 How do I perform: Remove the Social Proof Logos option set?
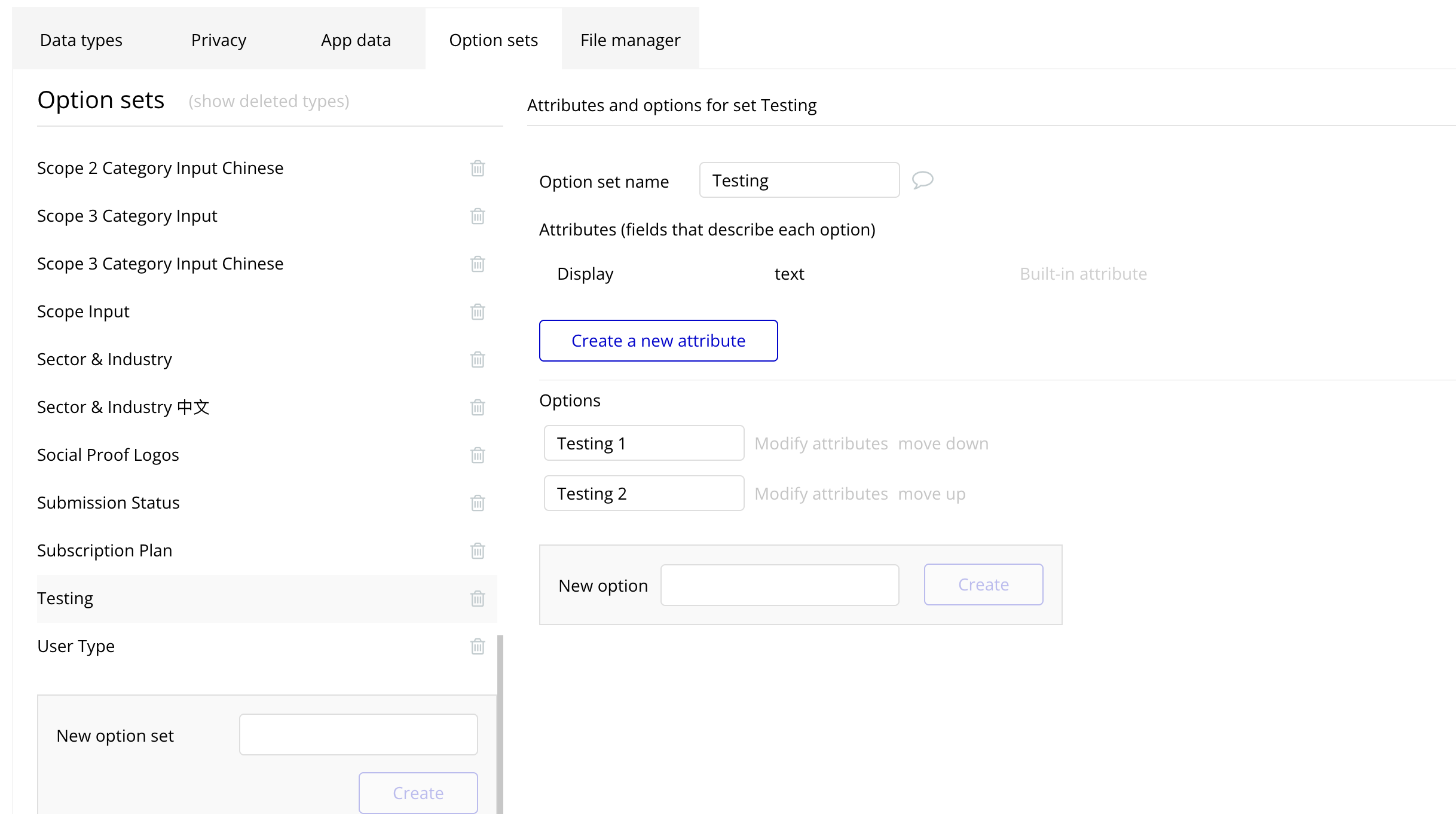(x=477, y=455)
